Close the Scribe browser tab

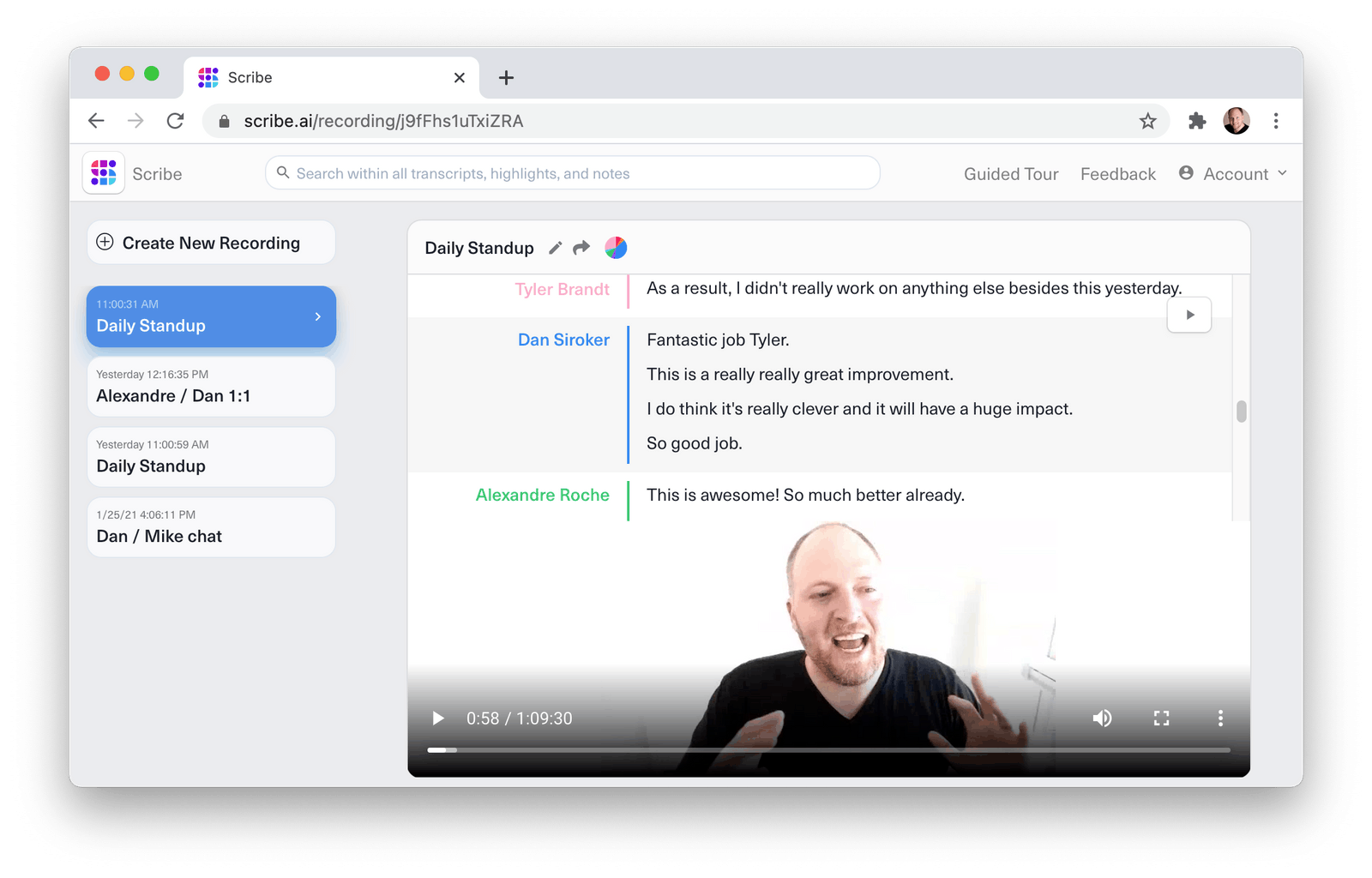[x=460, y=78]
